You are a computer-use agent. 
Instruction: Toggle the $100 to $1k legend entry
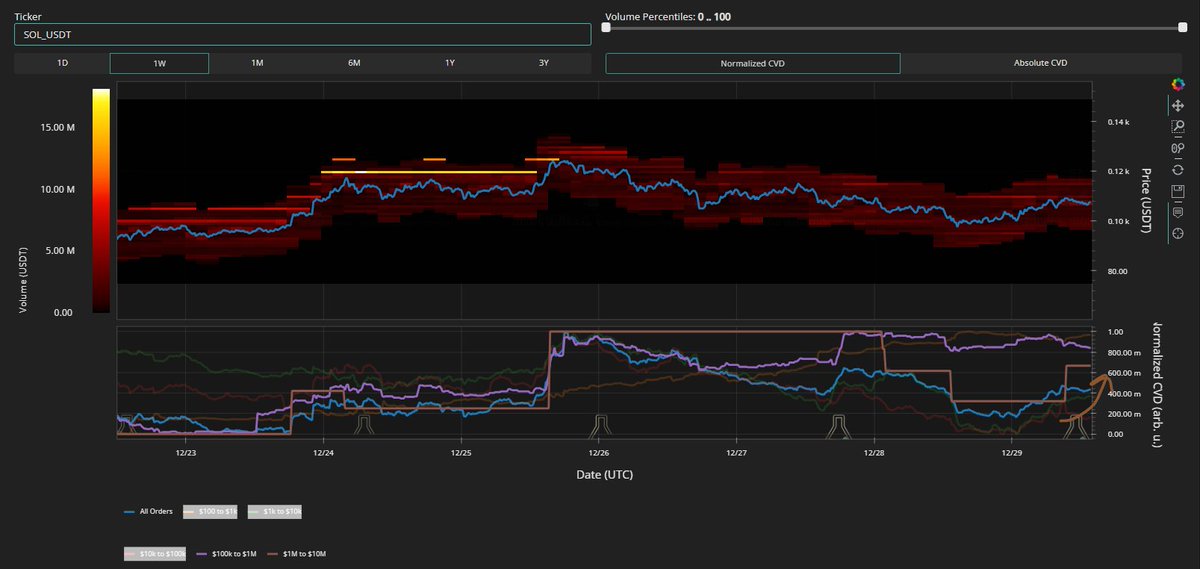point(212,511)
